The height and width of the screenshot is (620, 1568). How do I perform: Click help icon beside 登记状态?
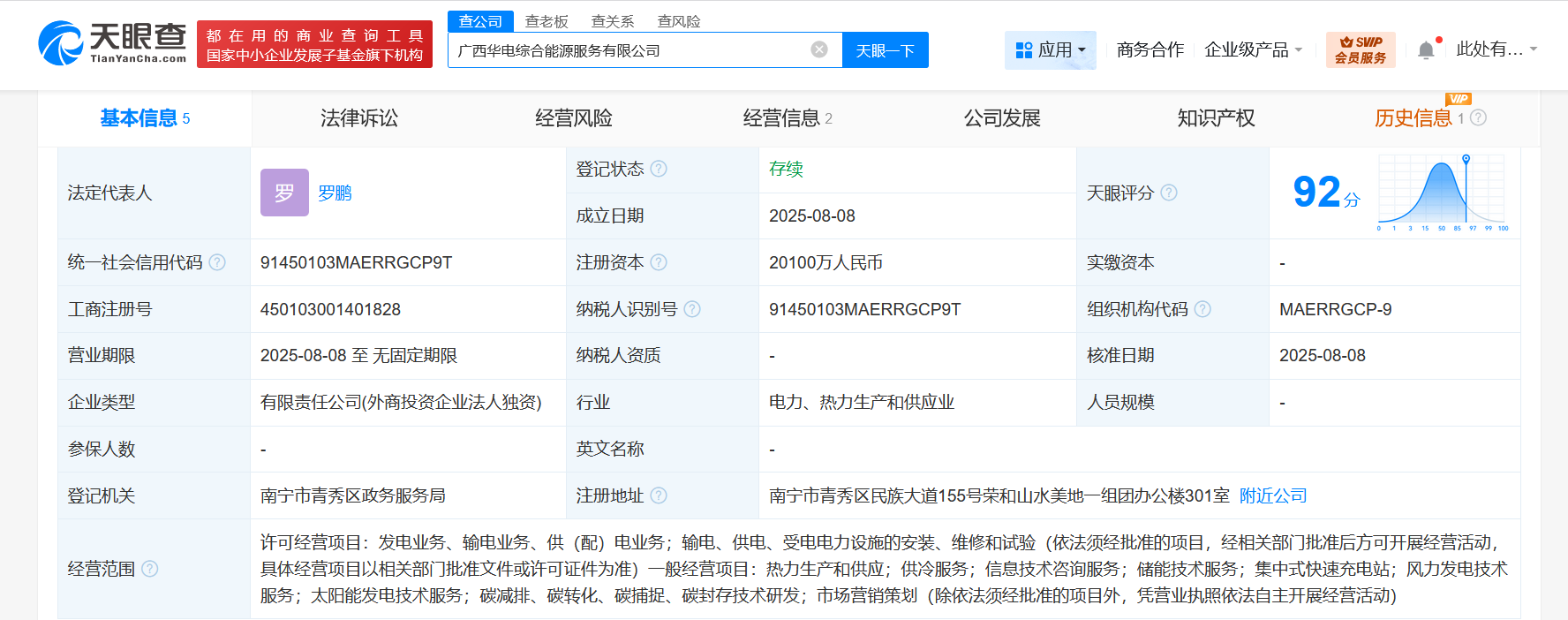click(659, 169)
